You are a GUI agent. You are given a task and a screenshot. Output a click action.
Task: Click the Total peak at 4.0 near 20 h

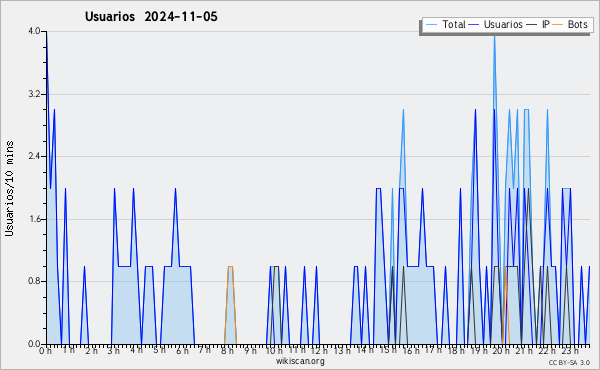[494, 35]
